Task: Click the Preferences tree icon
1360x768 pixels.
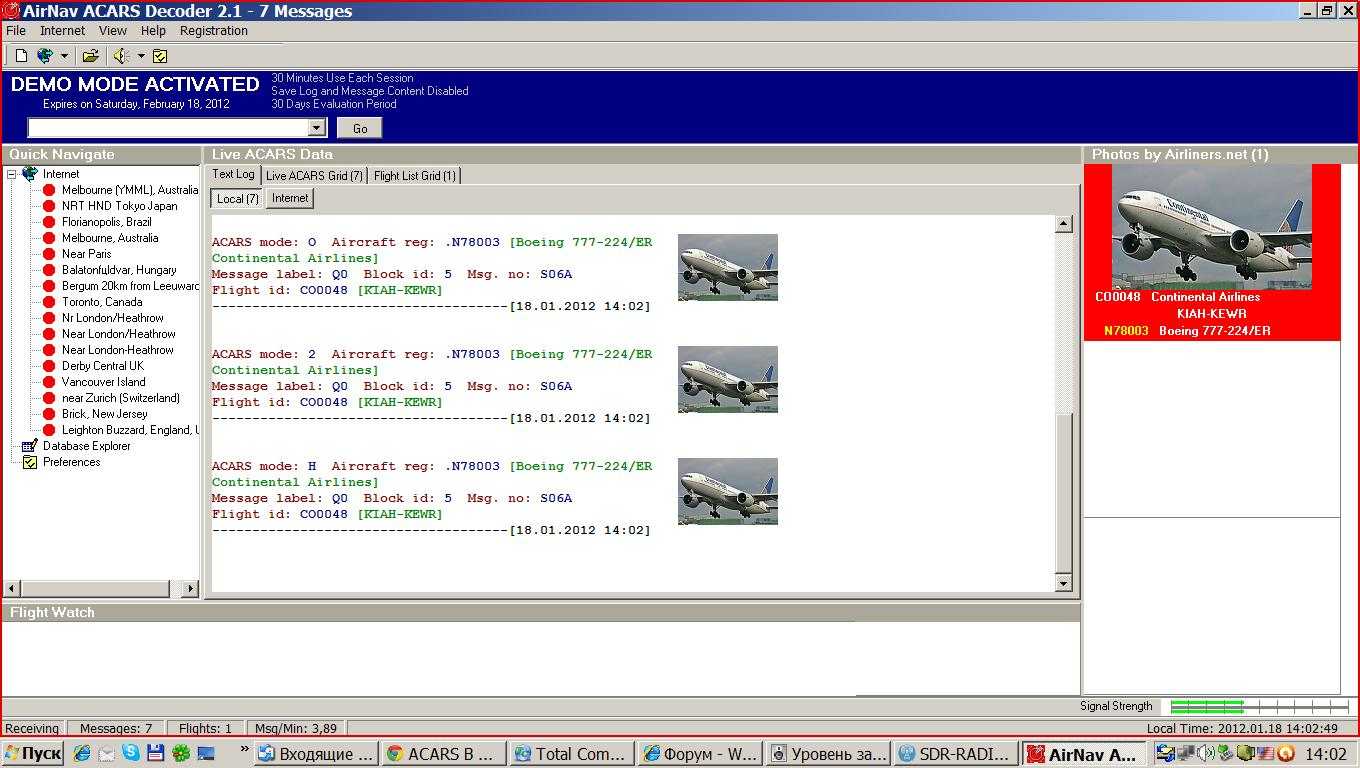Action: (30, 462)
